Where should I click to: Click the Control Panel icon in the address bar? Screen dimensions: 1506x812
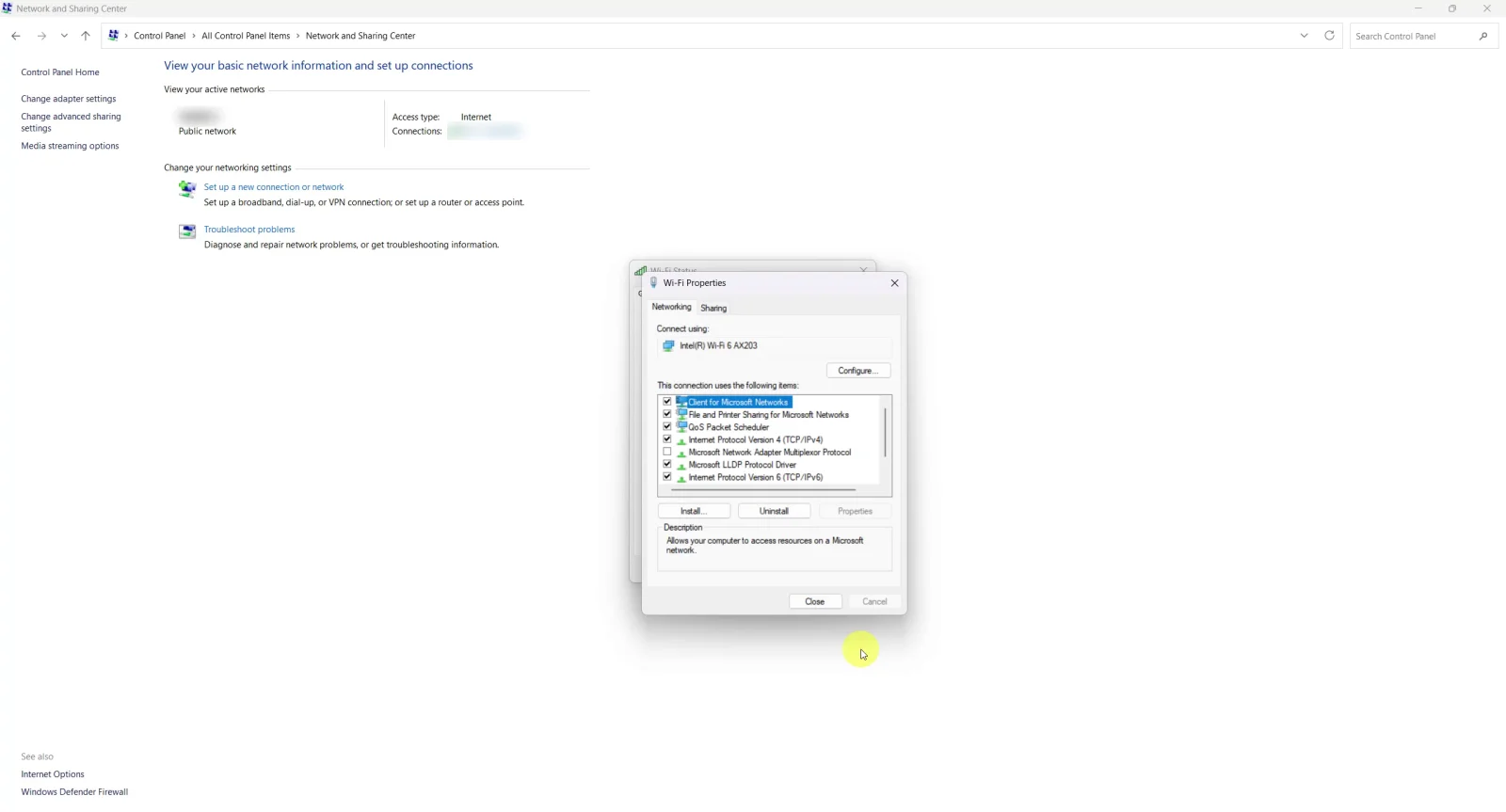point(114,36)
